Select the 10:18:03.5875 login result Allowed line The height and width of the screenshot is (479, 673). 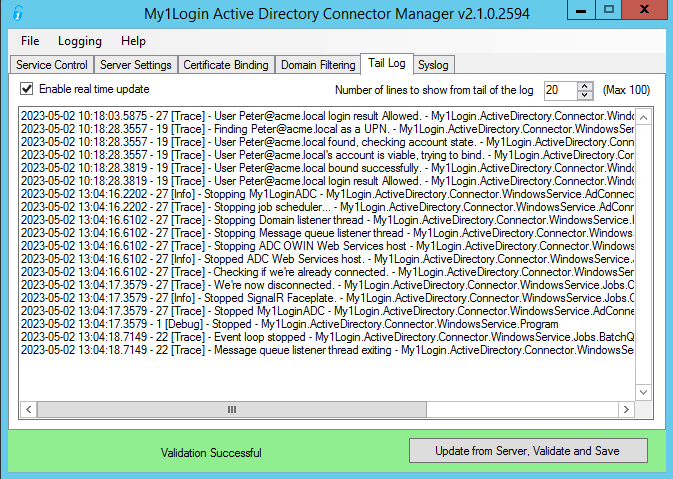[x=327, y=116]
